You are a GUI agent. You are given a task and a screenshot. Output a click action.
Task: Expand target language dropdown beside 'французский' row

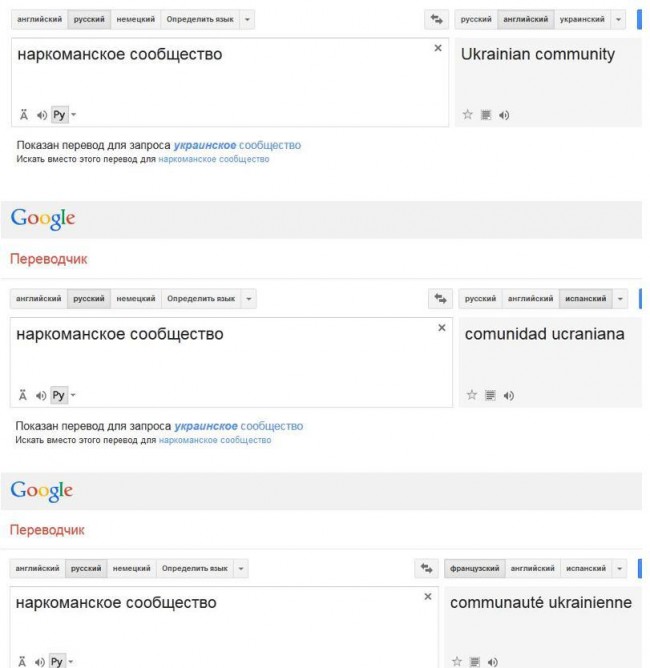[x=618, y=569]
